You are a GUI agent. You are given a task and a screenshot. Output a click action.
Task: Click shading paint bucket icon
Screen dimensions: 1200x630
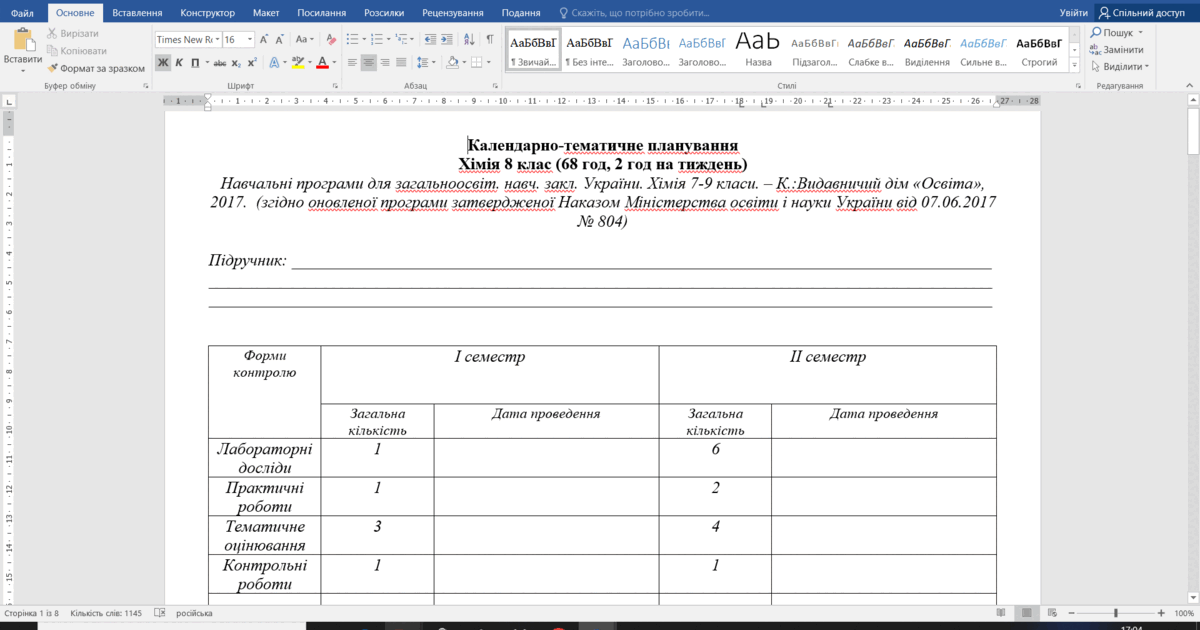452,62
